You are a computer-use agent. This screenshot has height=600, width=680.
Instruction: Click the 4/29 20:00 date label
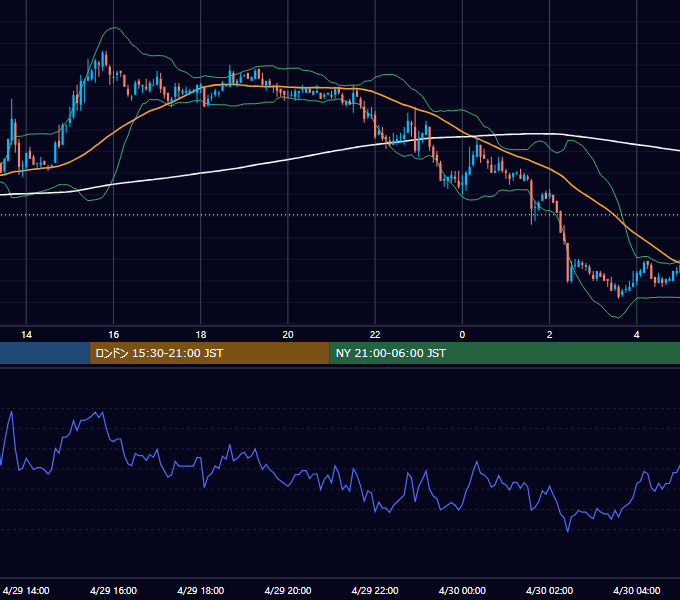(288, 590)
